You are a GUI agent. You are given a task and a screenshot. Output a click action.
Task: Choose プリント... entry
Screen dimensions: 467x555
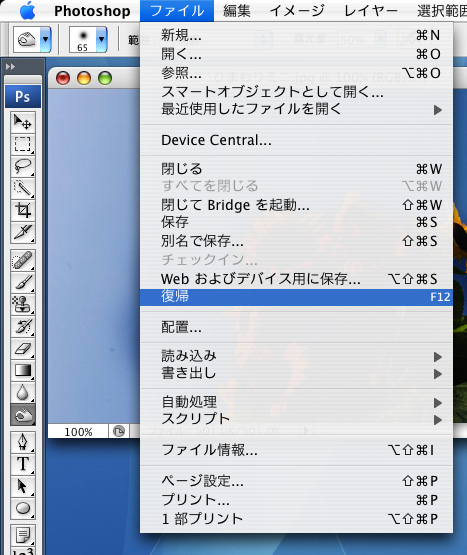coord(296,500)
